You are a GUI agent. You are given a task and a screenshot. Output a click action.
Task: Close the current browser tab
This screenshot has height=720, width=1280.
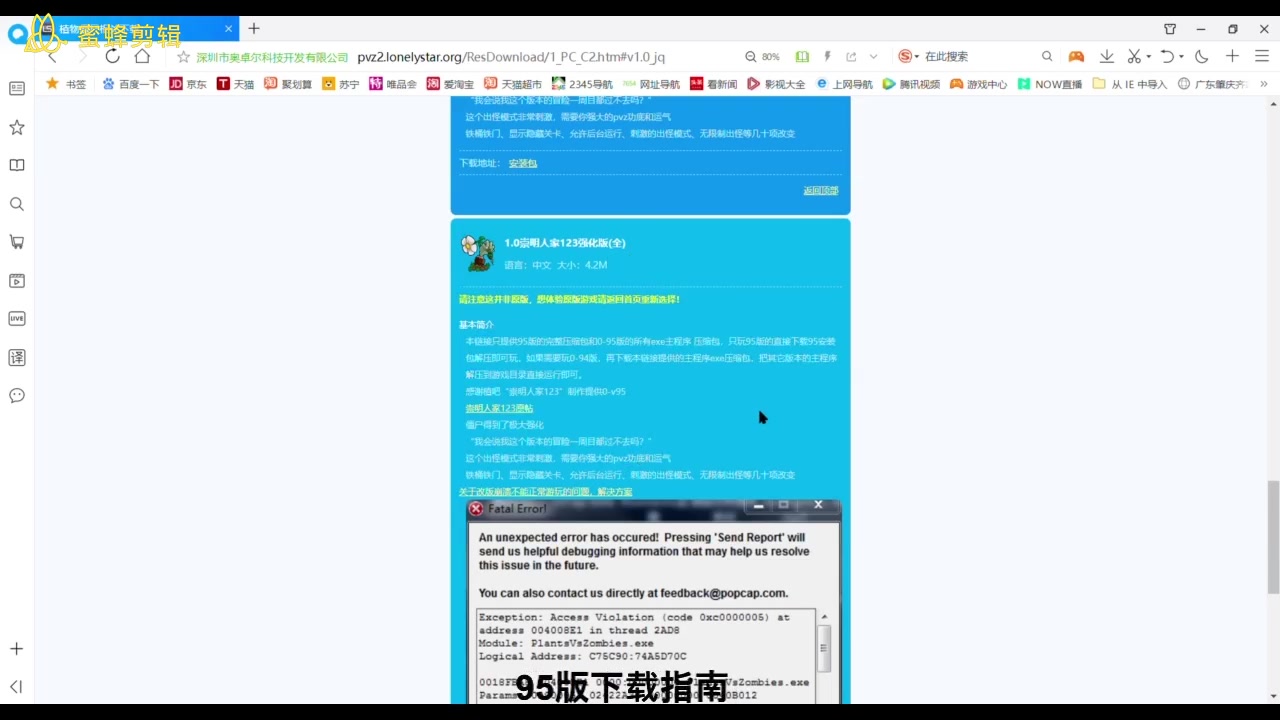(x=228, y=29)
